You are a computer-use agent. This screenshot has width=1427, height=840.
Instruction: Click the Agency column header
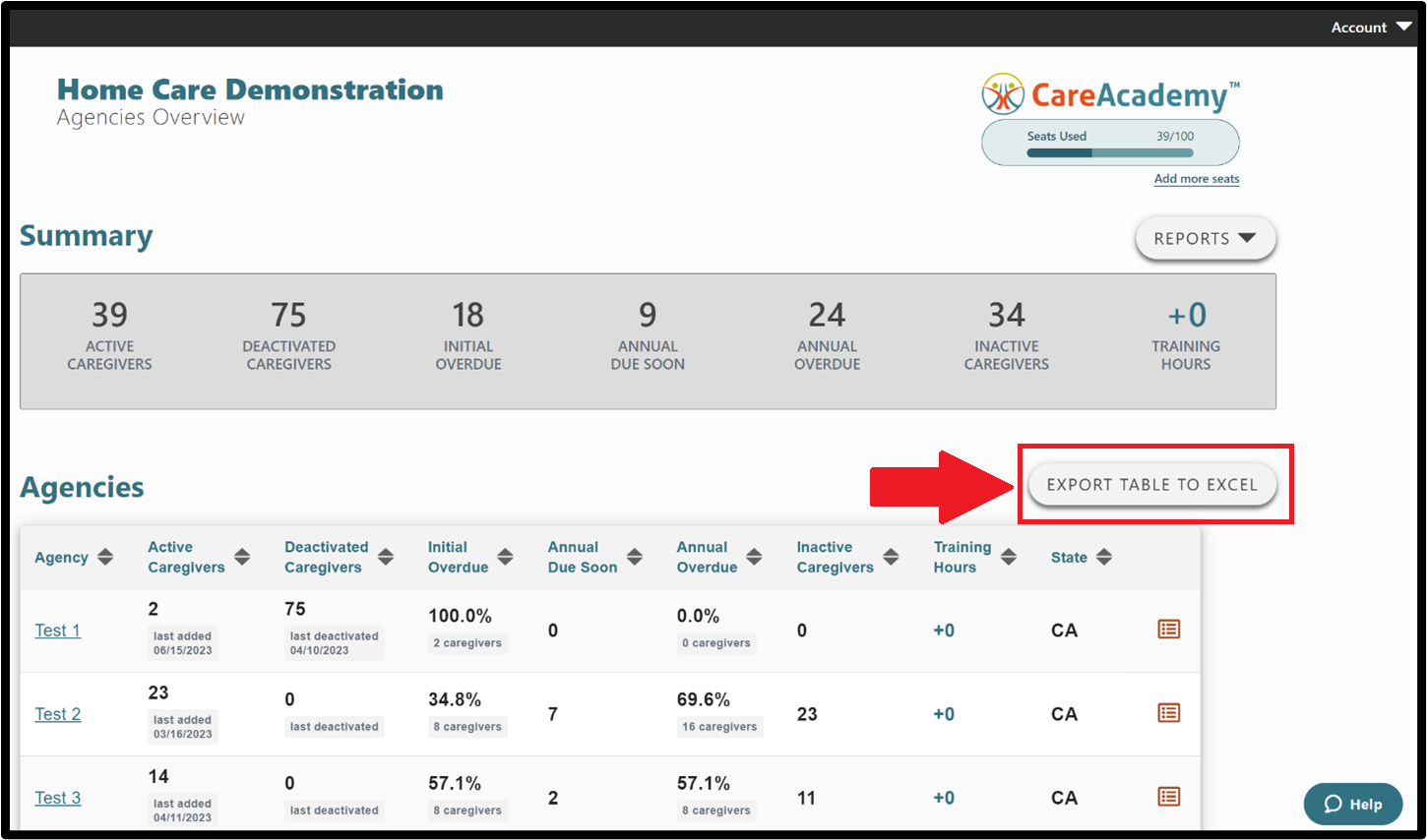click(x=61, y=558)
